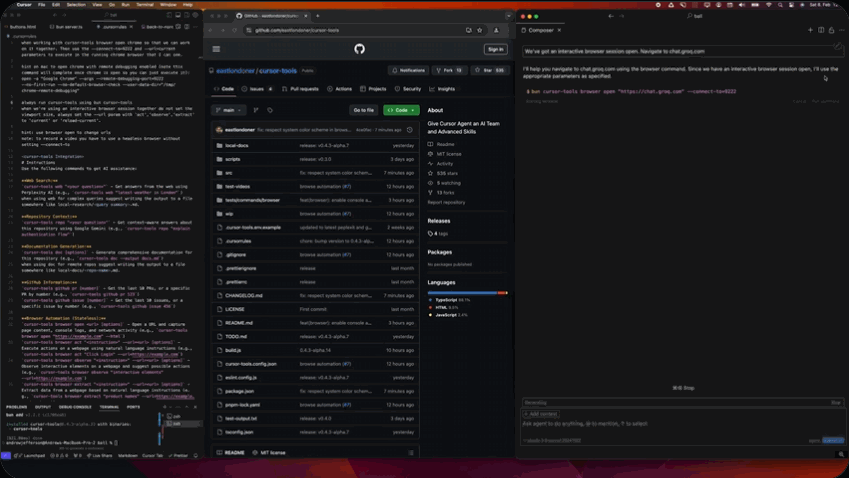Screen dimensions: 849x478
Task: Click the split editor icon in the tab bar
Action: (186, 27)
